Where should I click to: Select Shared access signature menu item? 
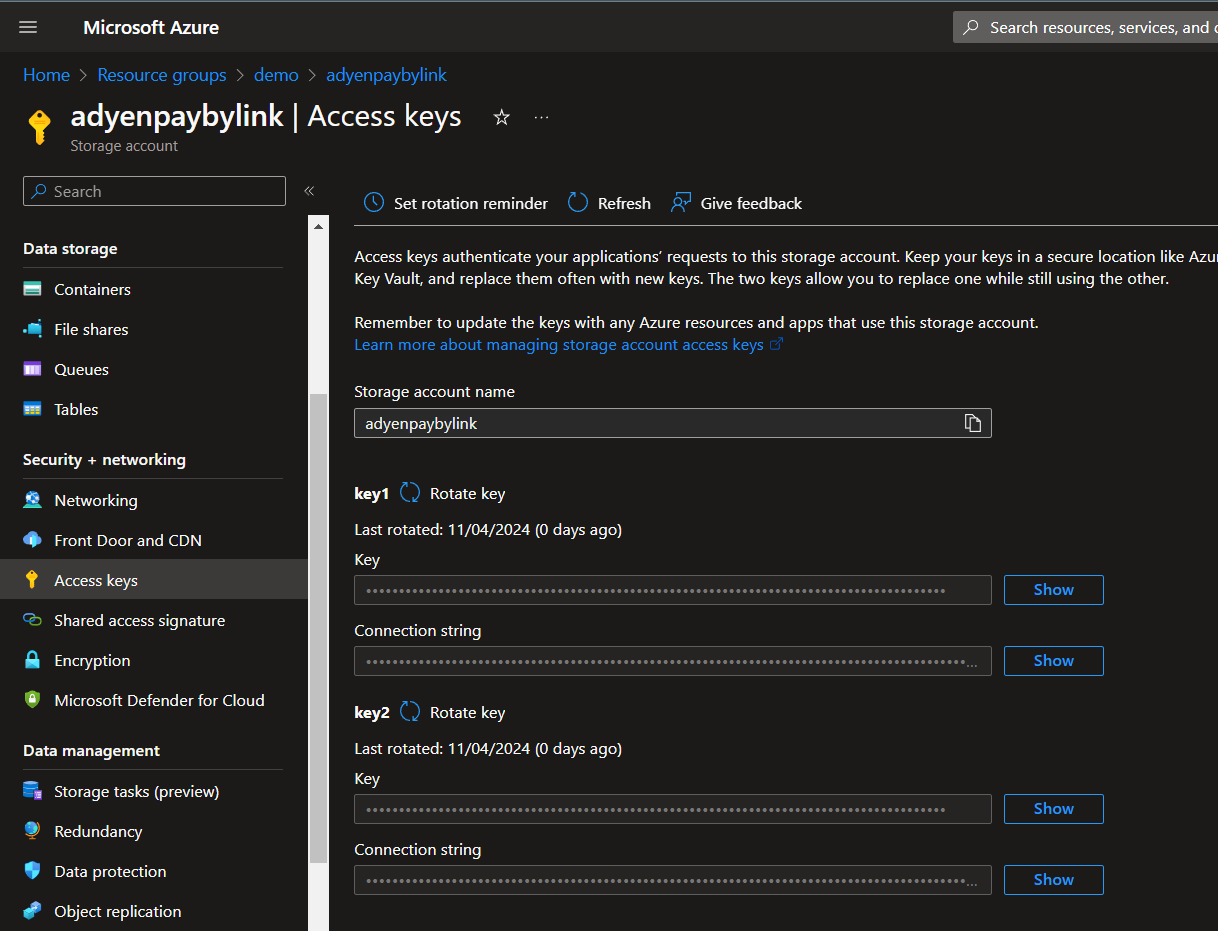click(139, 620)
